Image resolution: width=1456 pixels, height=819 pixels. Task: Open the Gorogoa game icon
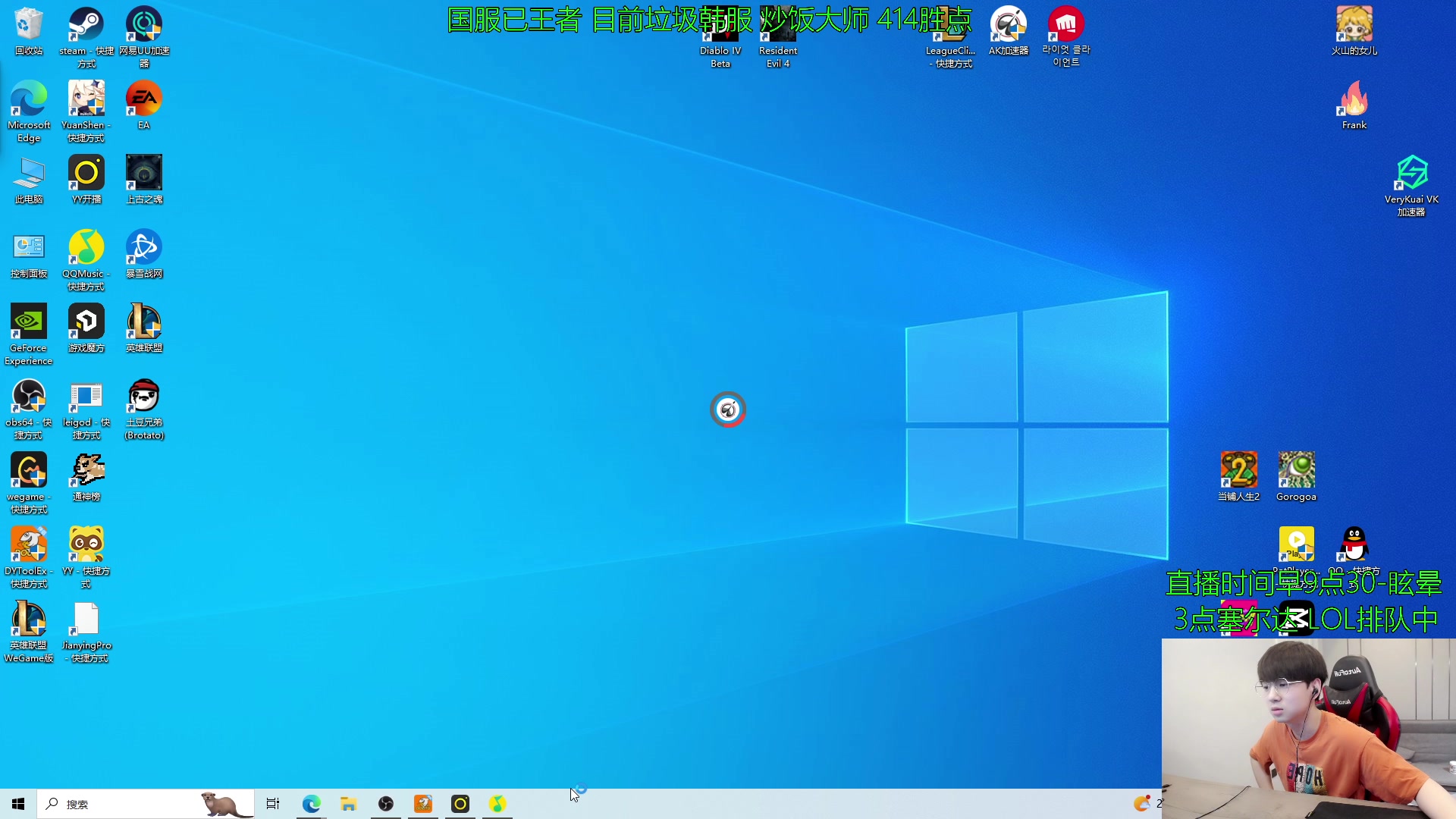click(1297, 477)
